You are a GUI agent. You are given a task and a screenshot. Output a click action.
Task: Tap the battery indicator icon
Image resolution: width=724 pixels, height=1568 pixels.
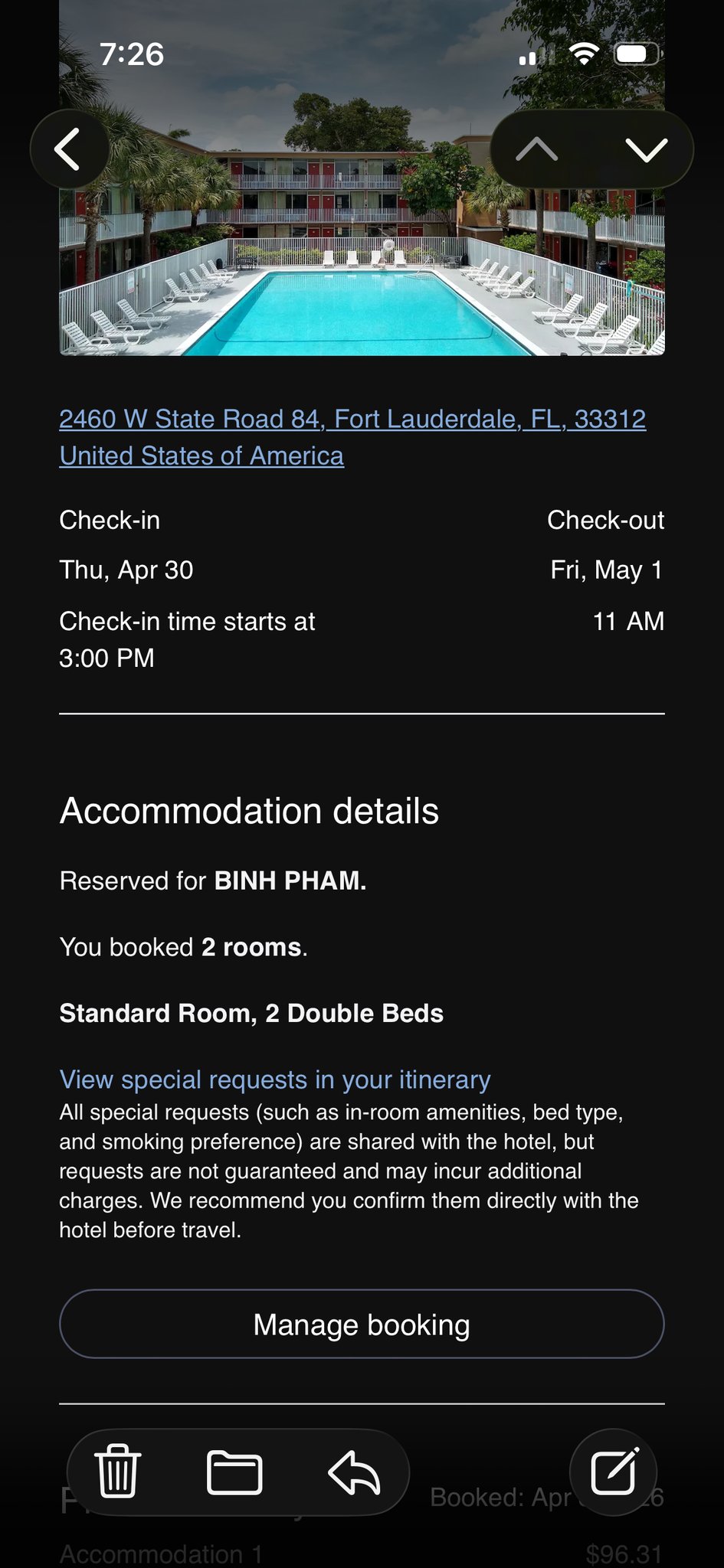tap(637, 54)
